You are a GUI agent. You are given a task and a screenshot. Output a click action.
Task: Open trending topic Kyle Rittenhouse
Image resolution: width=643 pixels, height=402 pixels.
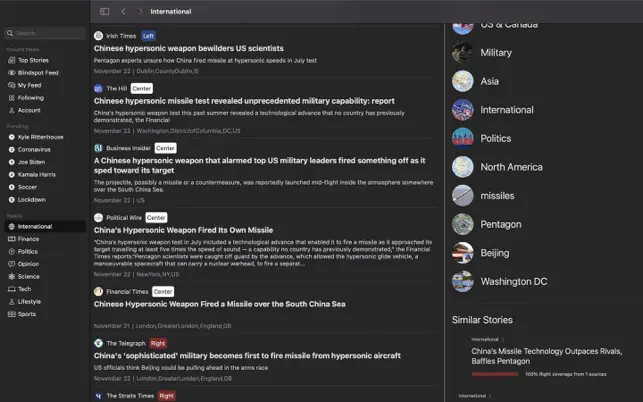(x=36, y=137)
